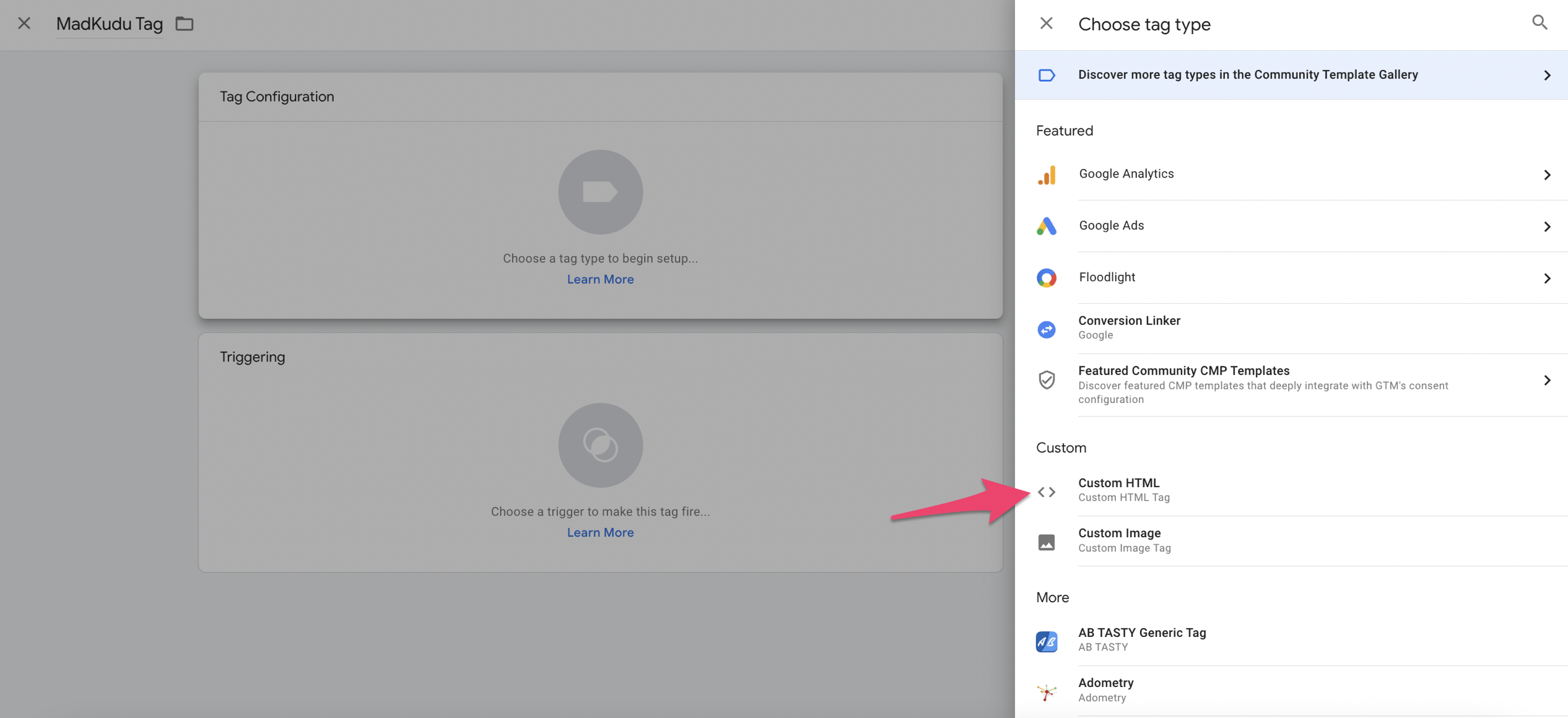Click Featured Community CMP Templates title
Image resolution: width=1568 pixels, height=718 pixels.
point(1183,371)
